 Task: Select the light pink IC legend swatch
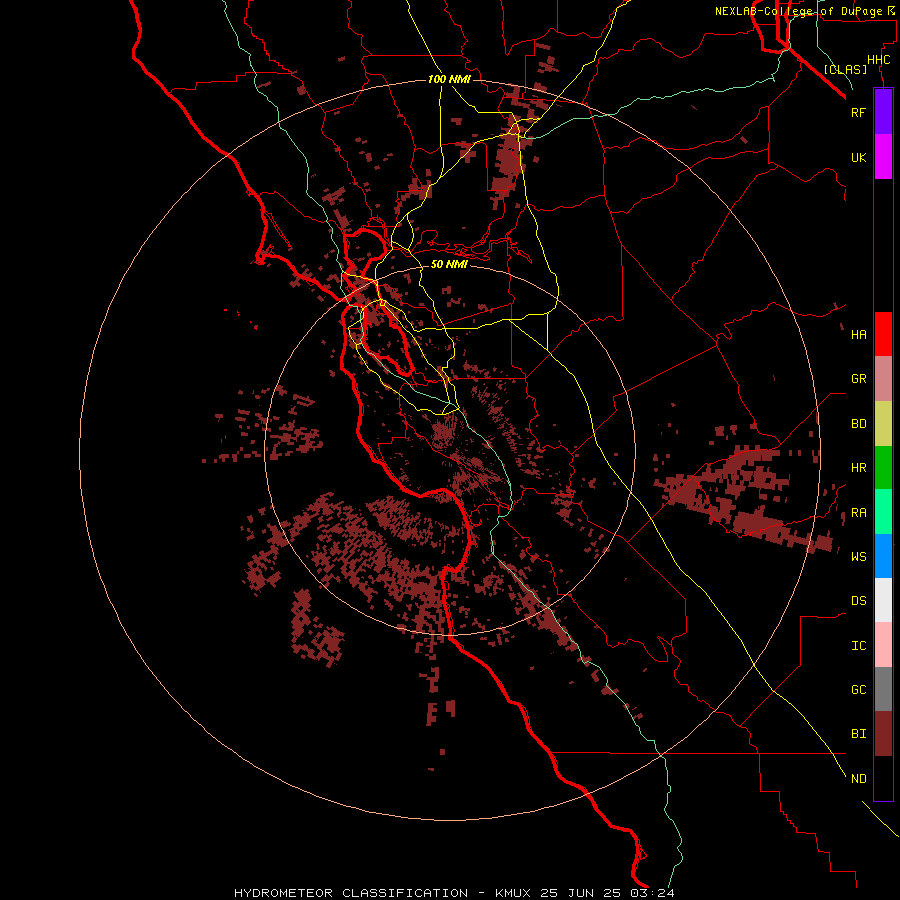tap(883, 645)
